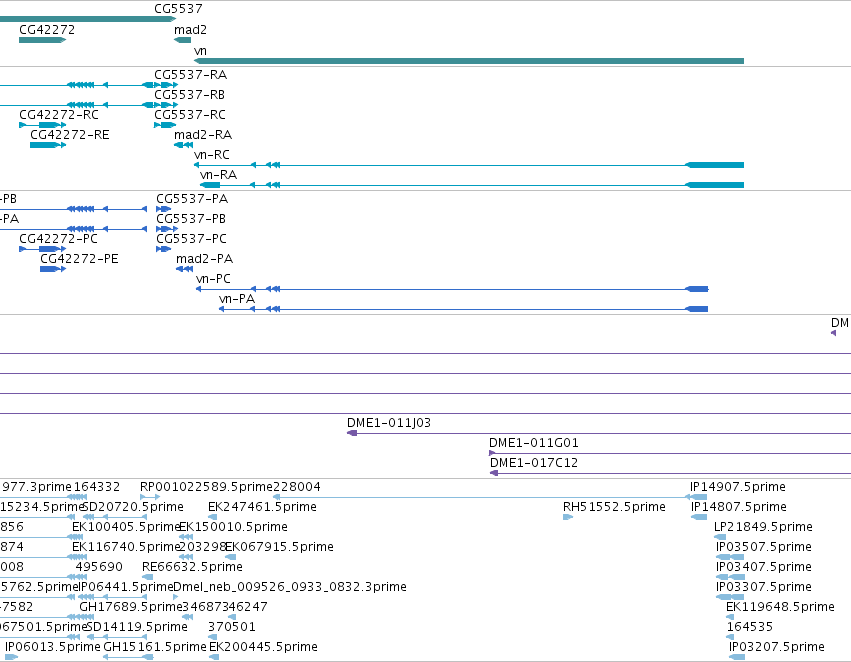Screen dimensions: 851x662
Task: Select transcript CG5537-RB
Action: pyautogui.click(x=166, y=105)
